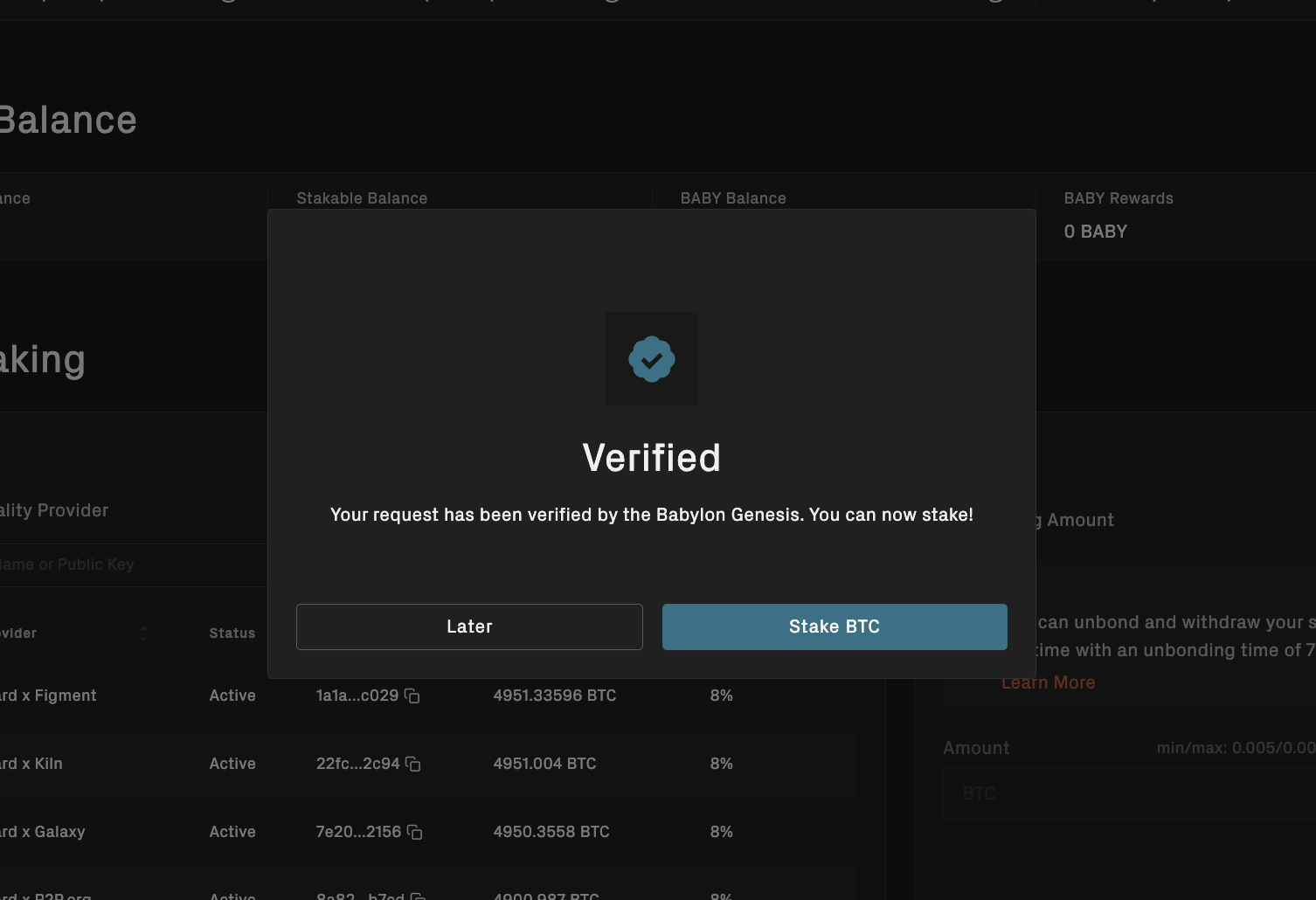Click the Active status in Galaxy row

tap(232, 832)
